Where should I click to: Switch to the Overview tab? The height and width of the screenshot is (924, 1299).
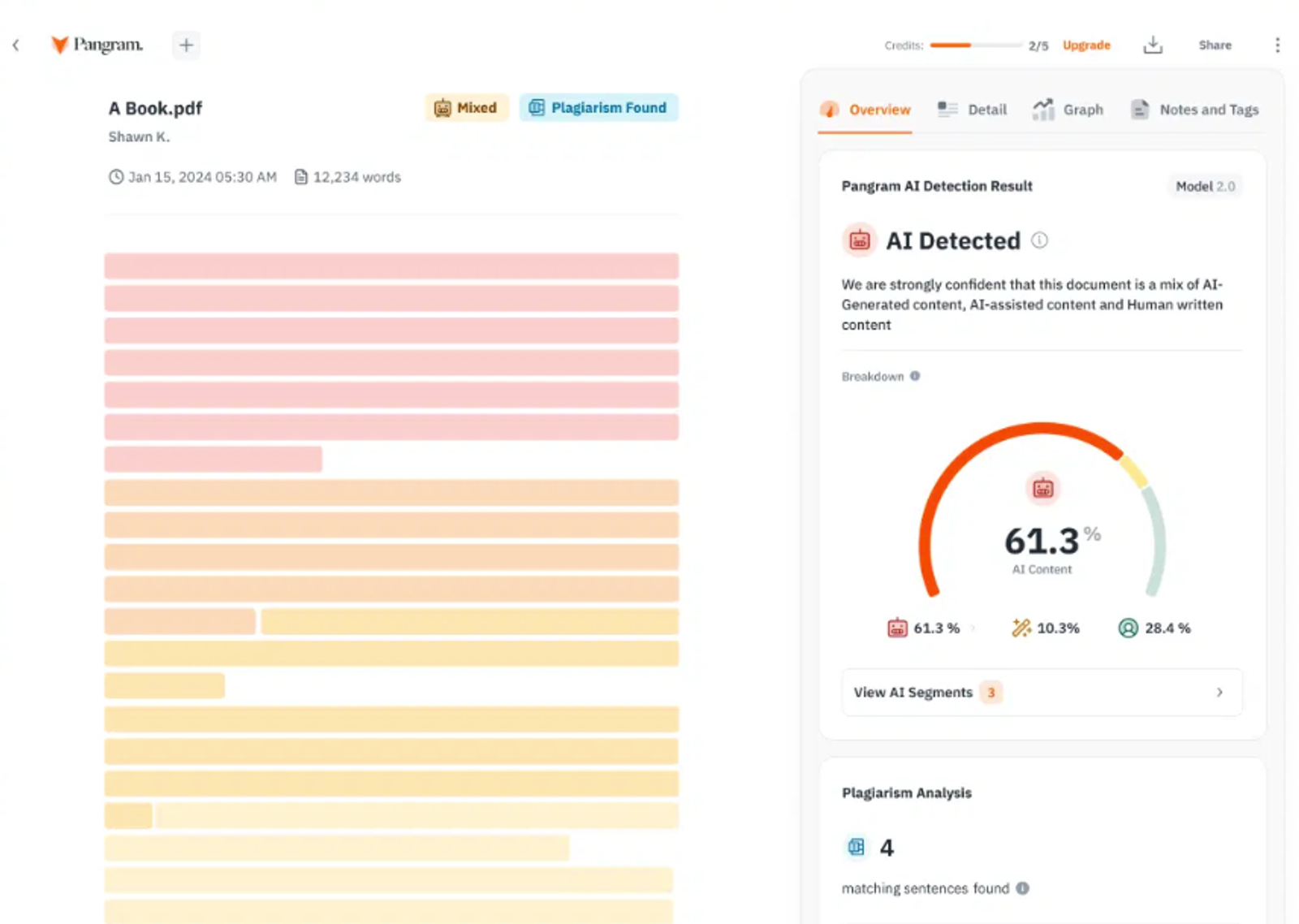coord(865,110)
